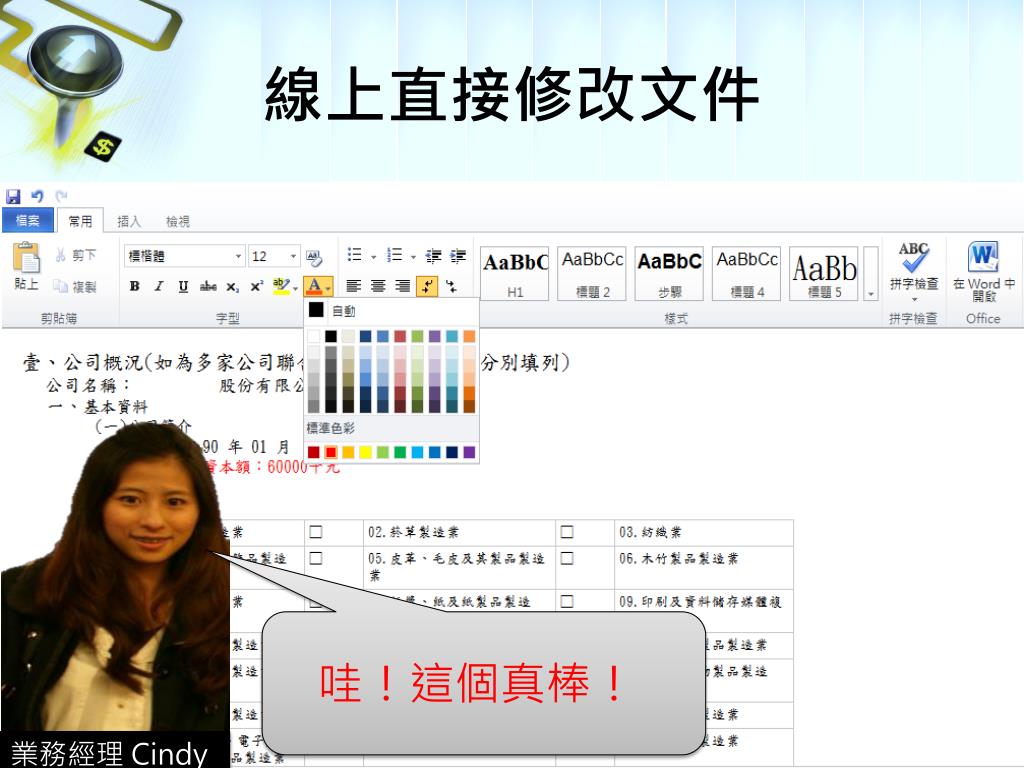This screenshot has width=1024, height=768.
Task: Open the font name dropdown showing 標楷體
Action: point(238,256)
